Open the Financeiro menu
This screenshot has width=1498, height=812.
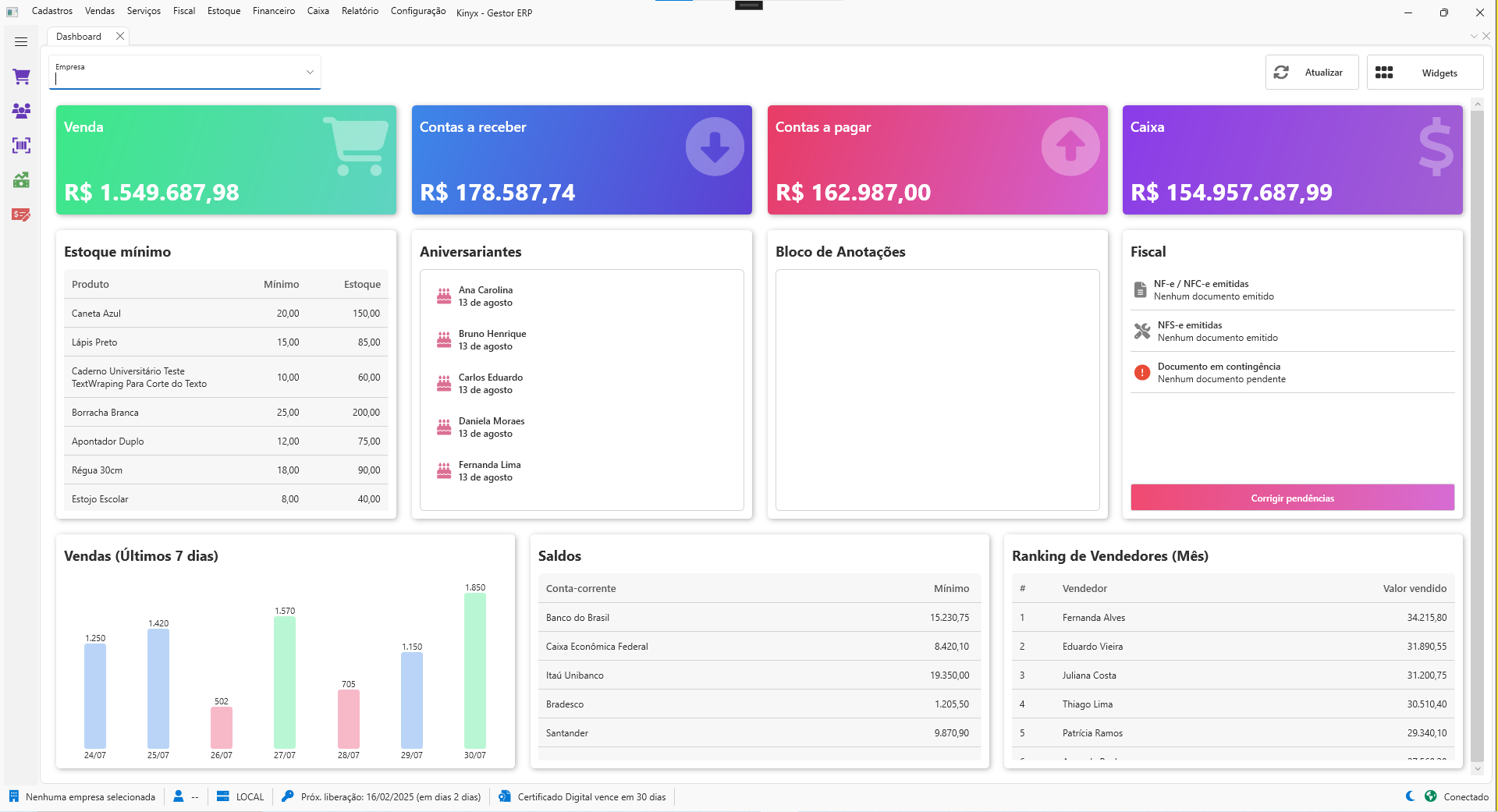273,10
